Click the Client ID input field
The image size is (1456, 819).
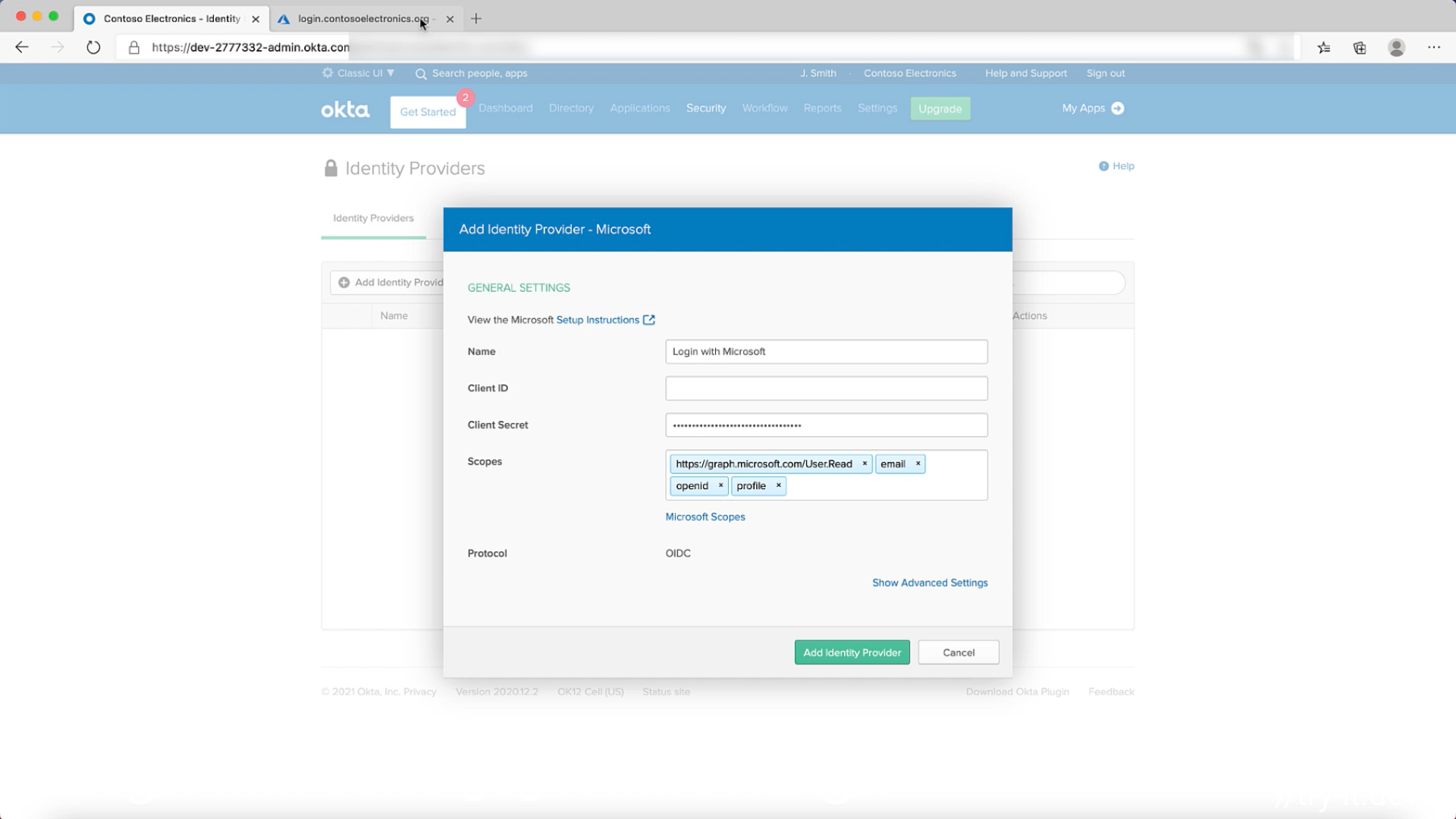(826, 388)
